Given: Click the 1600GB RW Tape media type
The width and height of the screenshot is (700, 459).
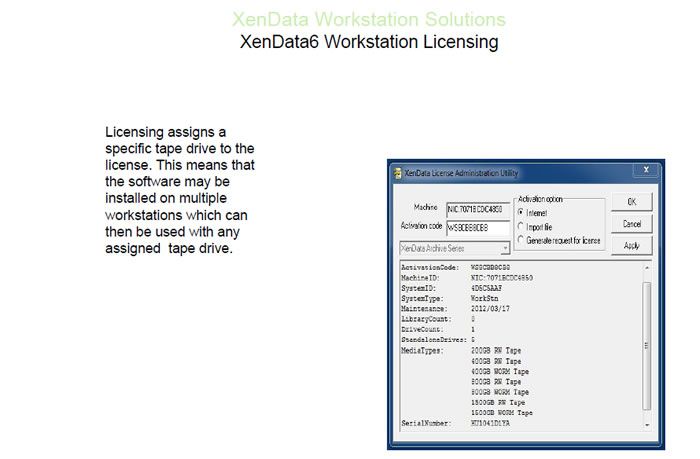Looking at the screenshot, I should coord(498,402).
